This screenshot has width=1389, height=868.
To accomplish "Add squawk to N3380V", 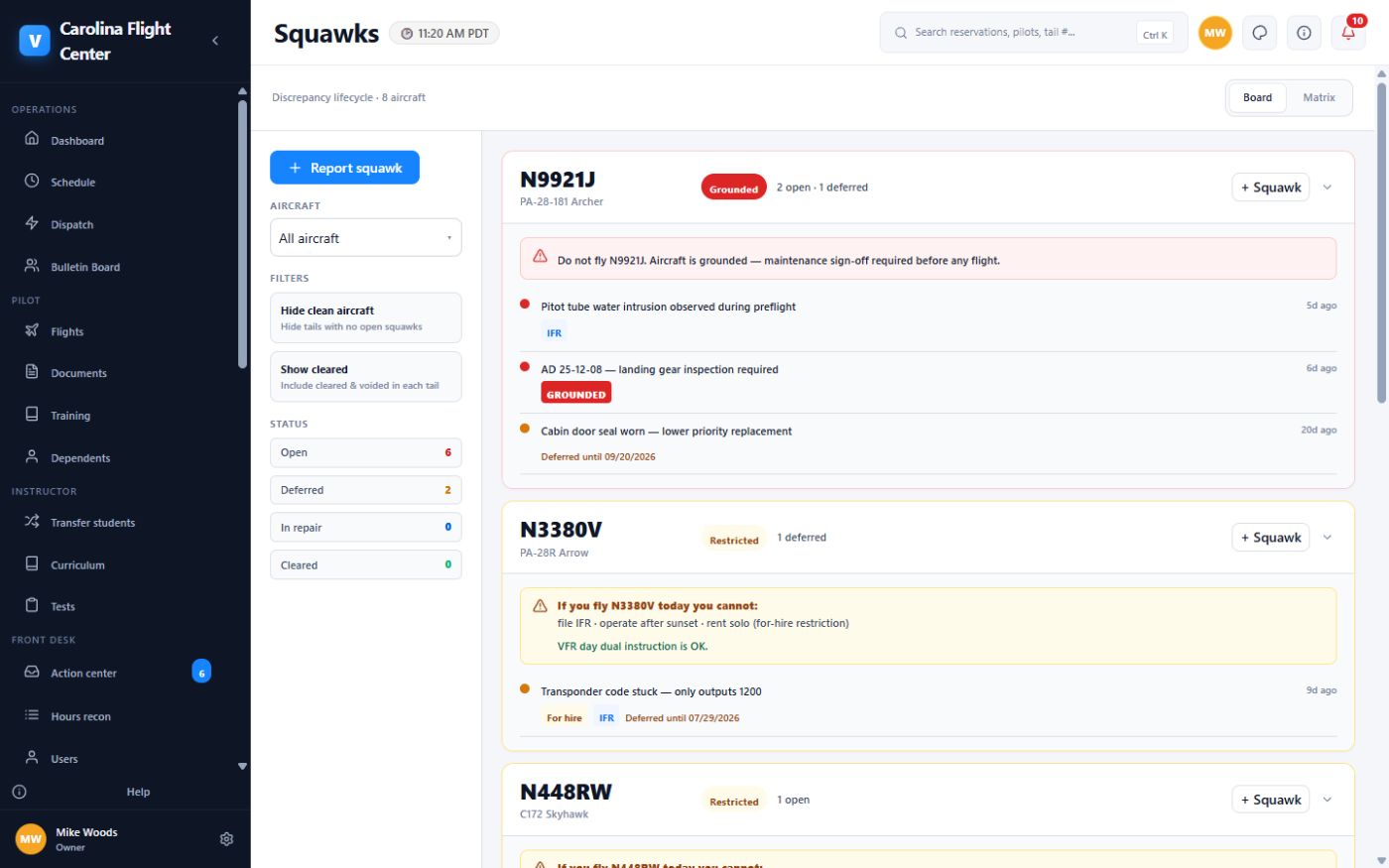I will pyautogui.click(x=1270, y=538).
